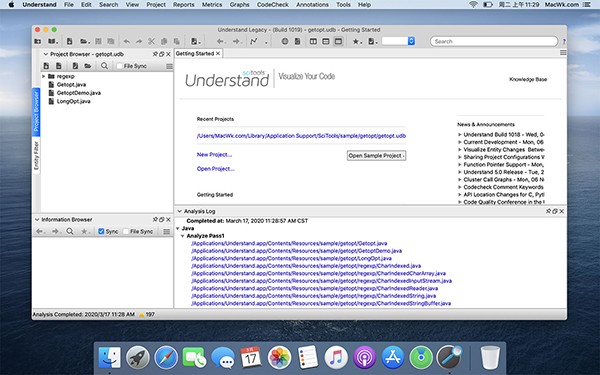Image resolution: width=600 pixels, height=375 pixels.
Task: Enable File Sync in Project Browser
Action: (119, 66)
